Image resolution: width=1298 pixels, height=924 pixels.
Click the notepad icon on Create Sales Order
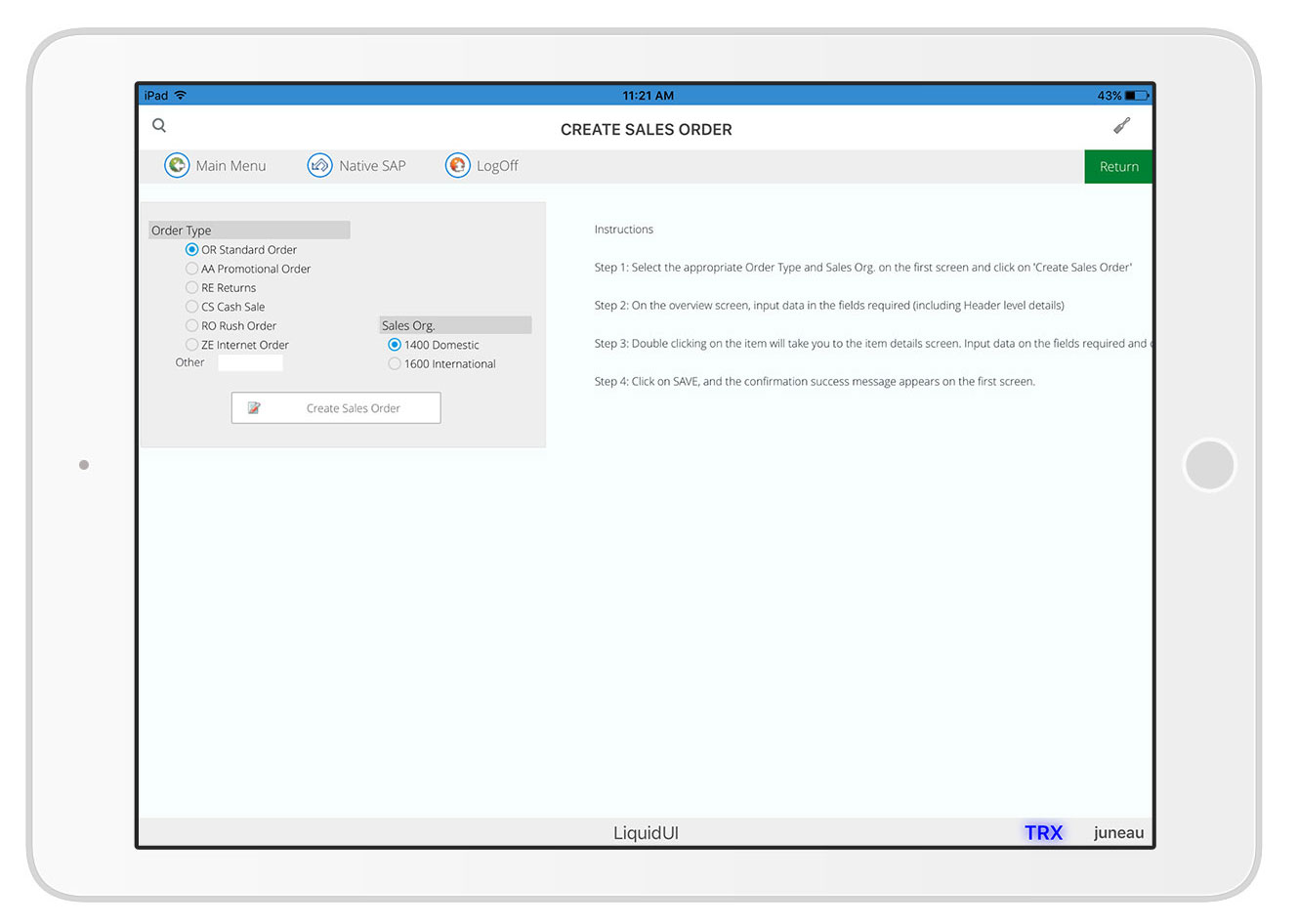254,408
